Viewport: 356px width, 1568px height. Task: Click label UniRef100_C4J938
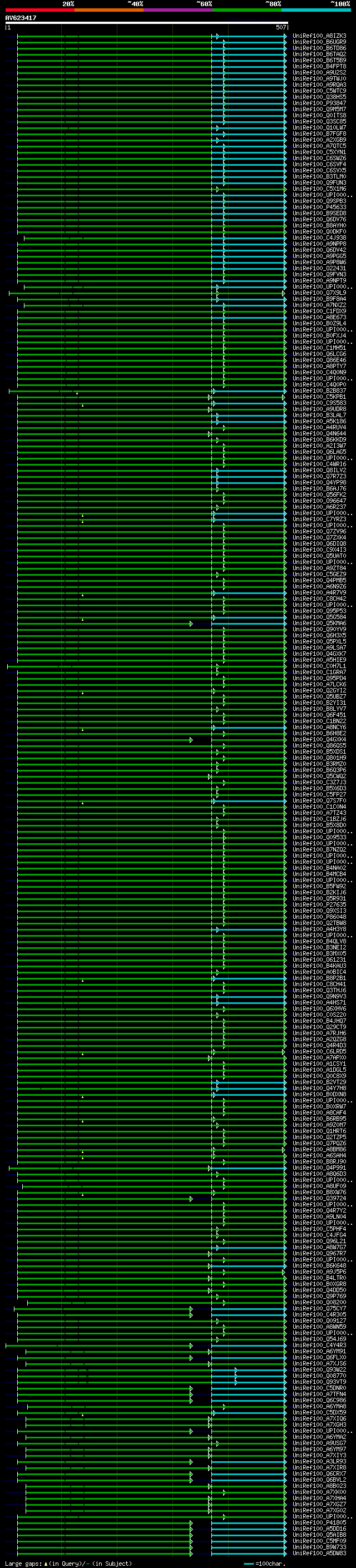(319, 238)
